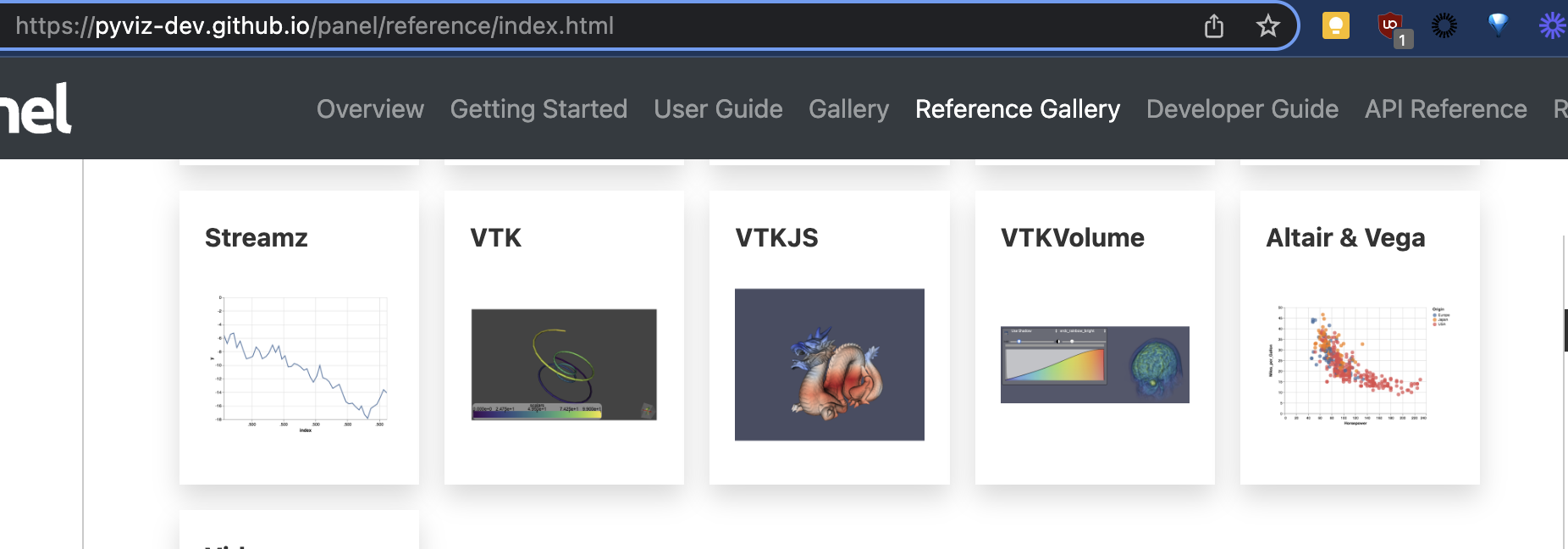Visit the API Reference page
Viewport: 1568px width, 549px height.
click(1446, 108)
